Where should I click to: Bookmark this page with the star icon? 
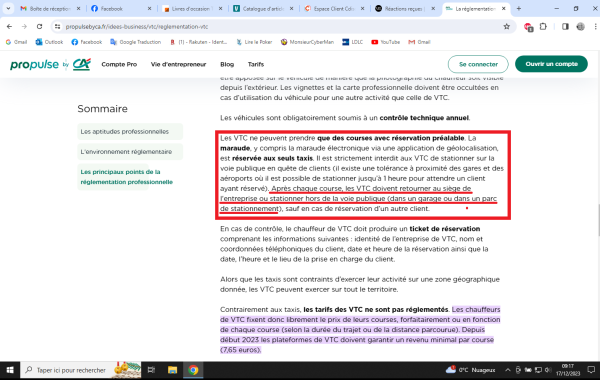(507, 26)
